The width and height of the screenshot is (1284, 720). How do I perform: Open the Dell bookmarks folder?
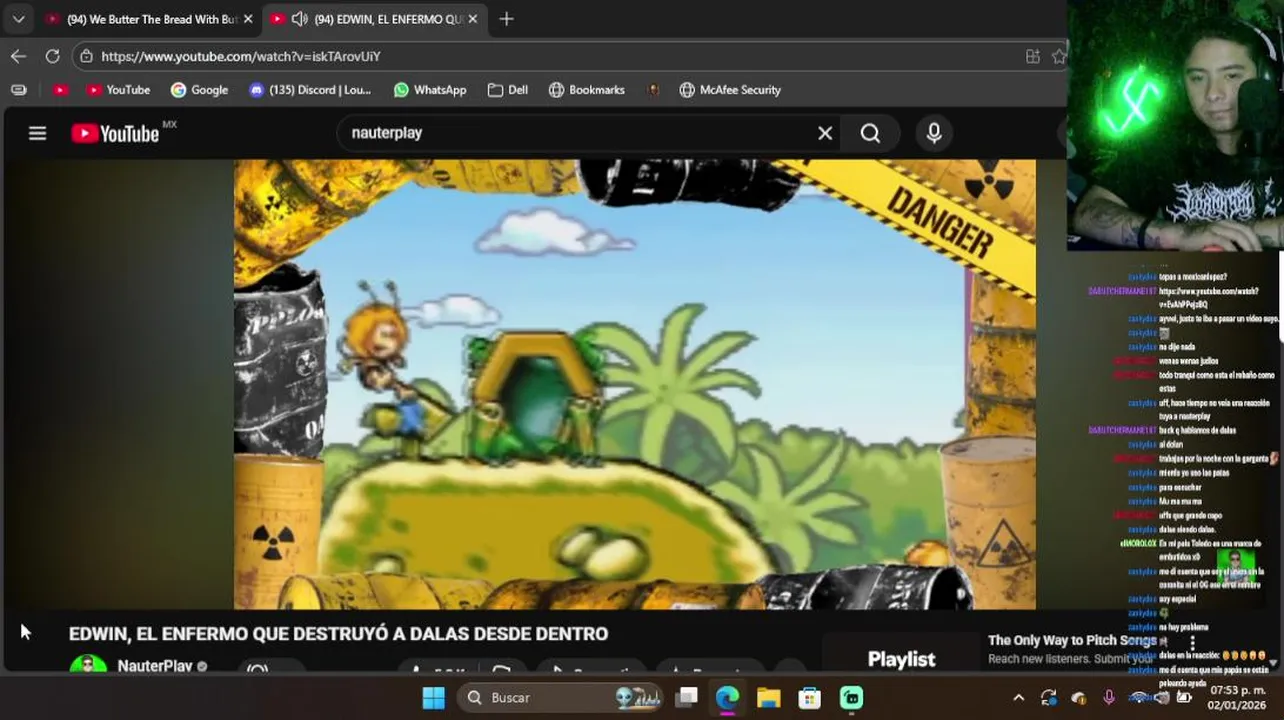(x=508, y=90)
